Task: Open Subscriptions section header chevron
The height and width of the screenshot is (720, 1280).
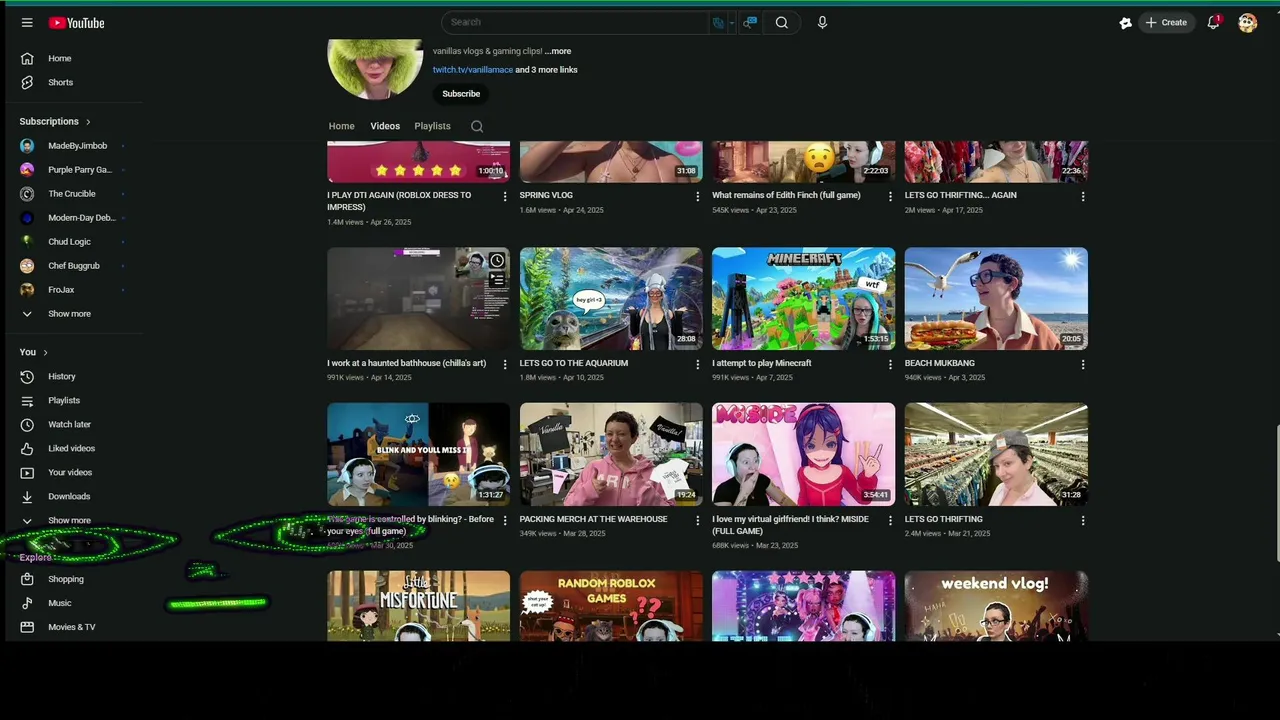Action: pos(88,122)
